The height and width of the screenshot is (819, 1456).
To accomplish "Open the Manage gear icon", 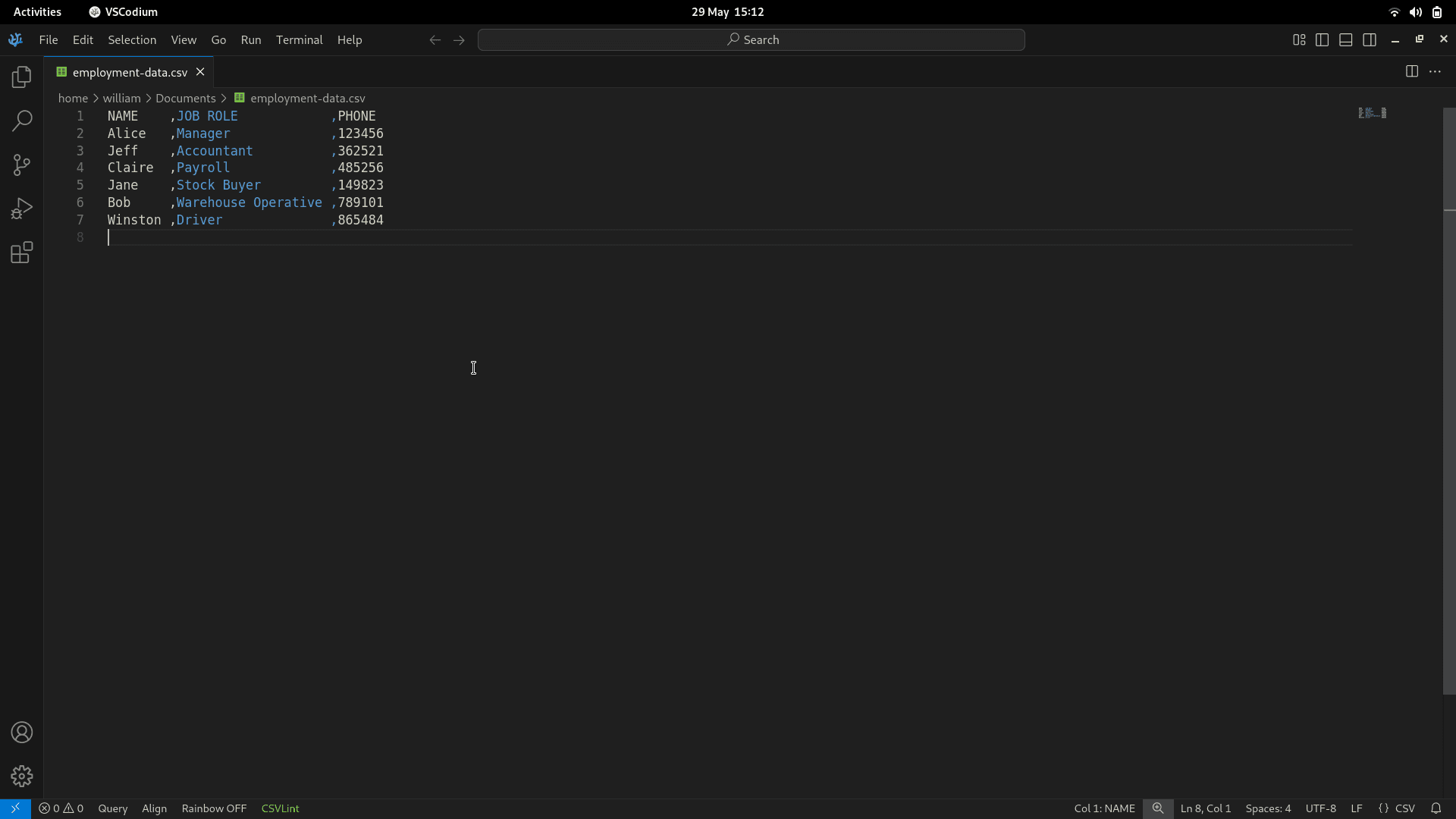I will [x=22, y=776].
